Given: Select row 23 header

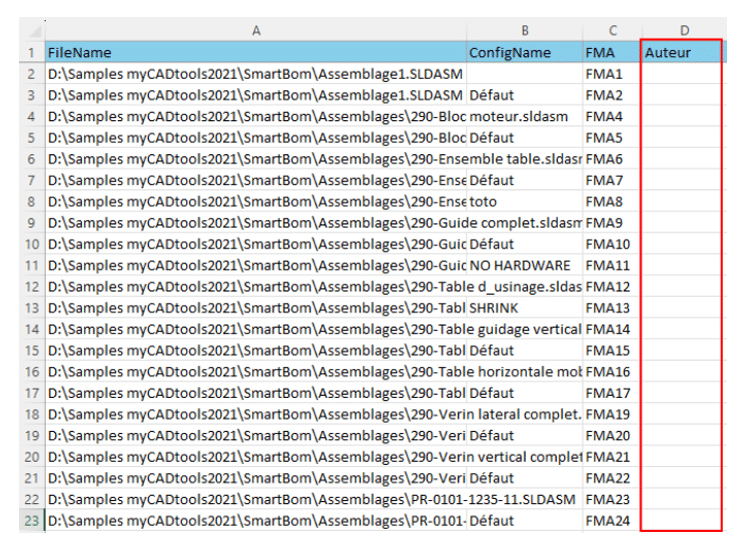Looking at the screenshot, I should pos(31,521).
